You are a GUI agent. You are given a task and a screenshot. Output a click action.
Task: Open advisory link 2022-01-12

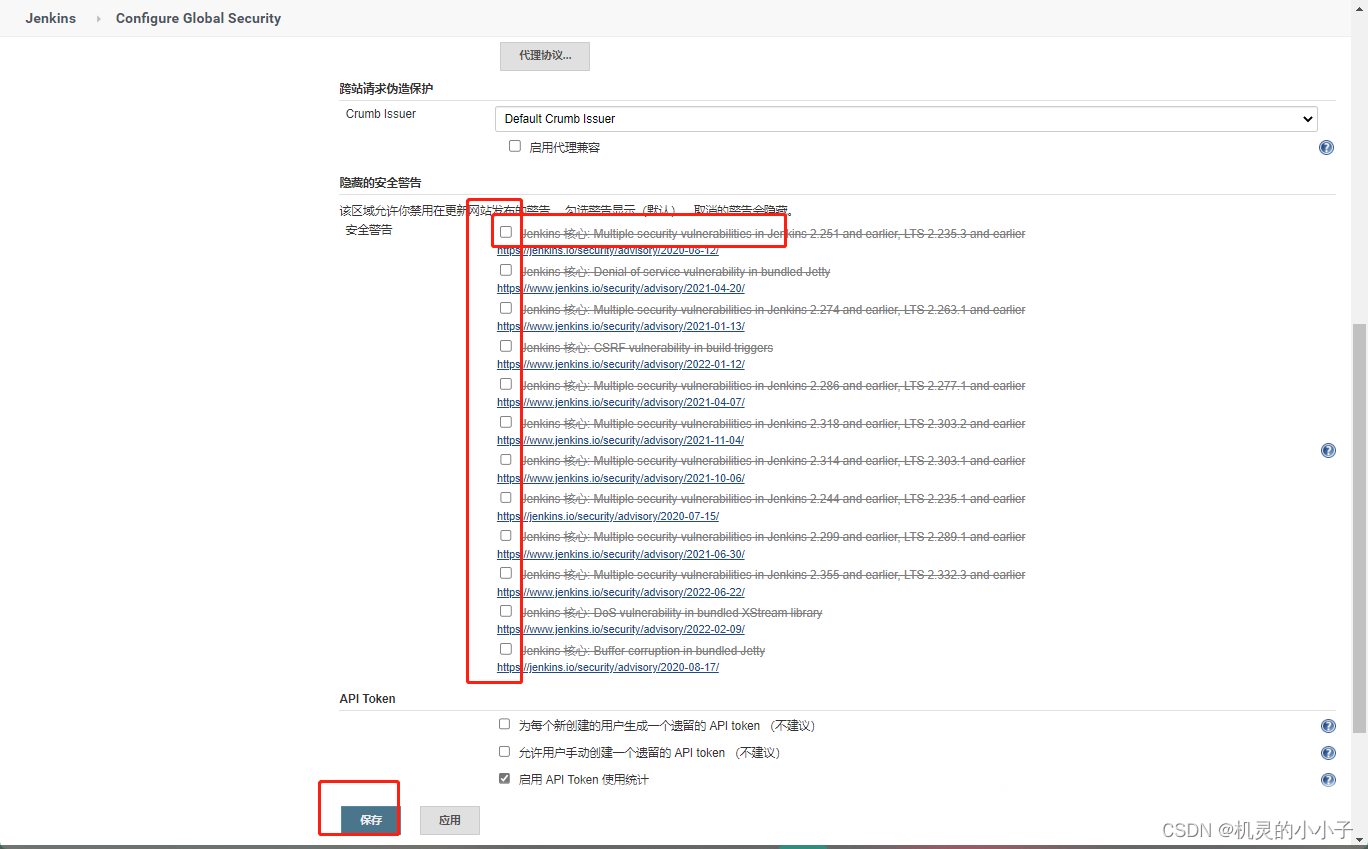click(x=621, y=365)
